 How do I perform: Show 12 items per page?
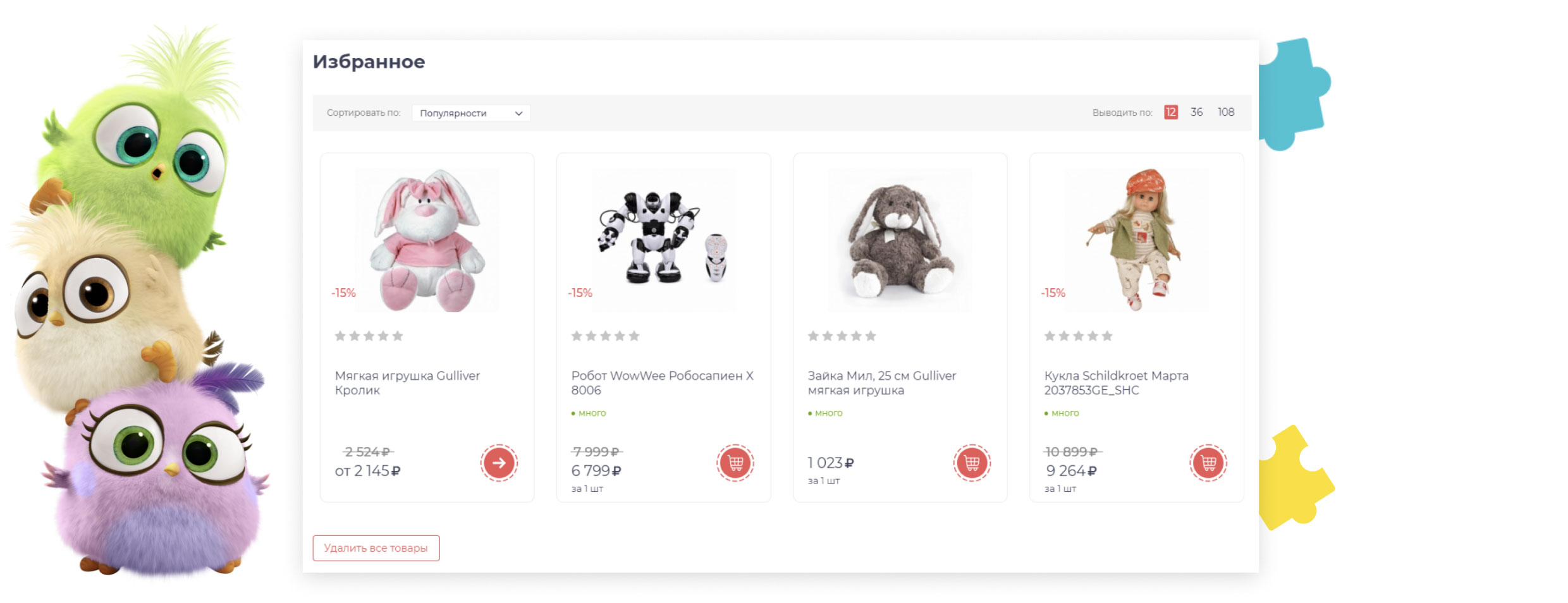(x=1171, y=112)
